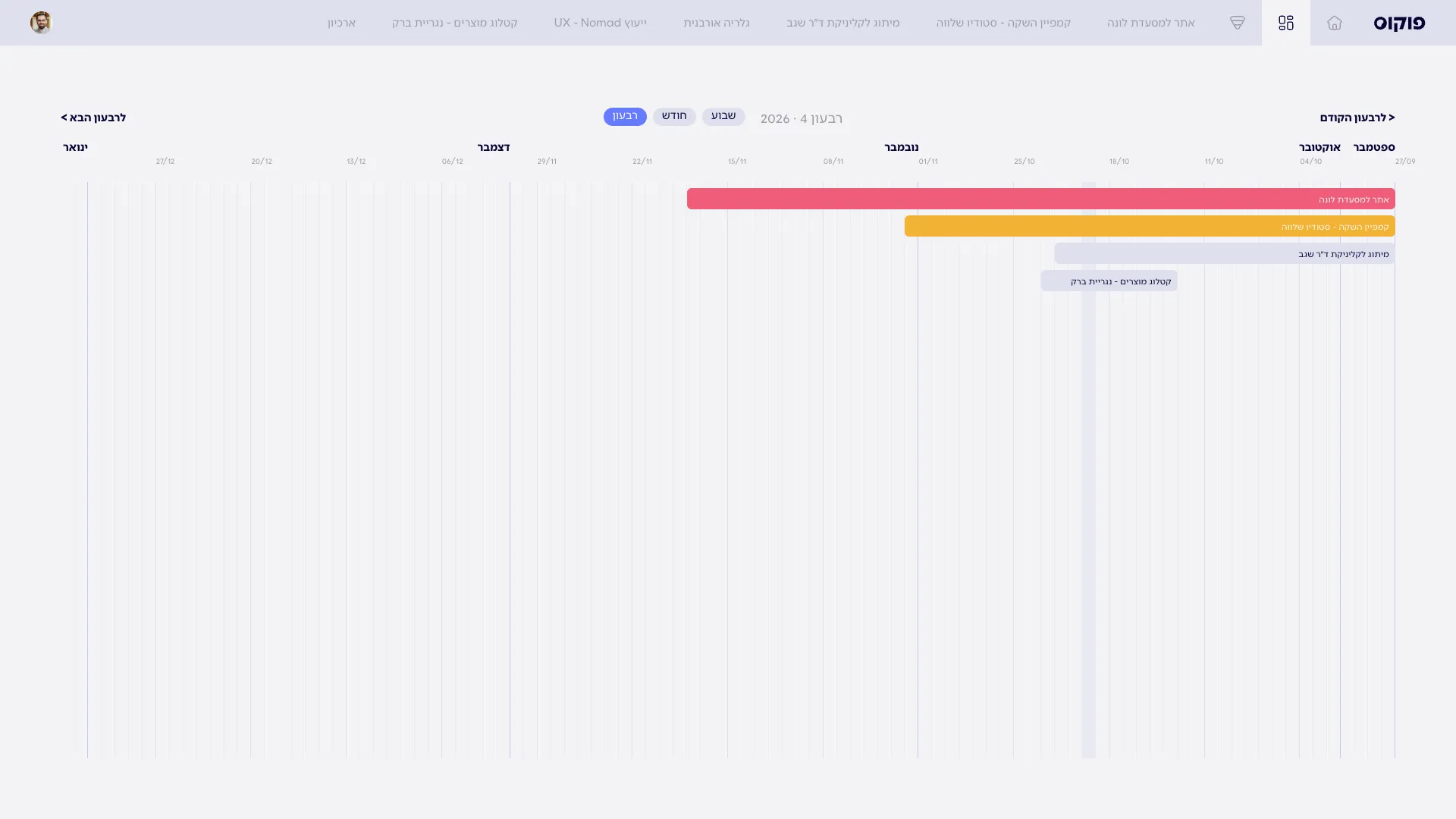Click the קטלוג מוצרים - נגריית ברק timeline bar
Image resolution: width=1456 pixels, height=819 pixels.
(1109, 281)
